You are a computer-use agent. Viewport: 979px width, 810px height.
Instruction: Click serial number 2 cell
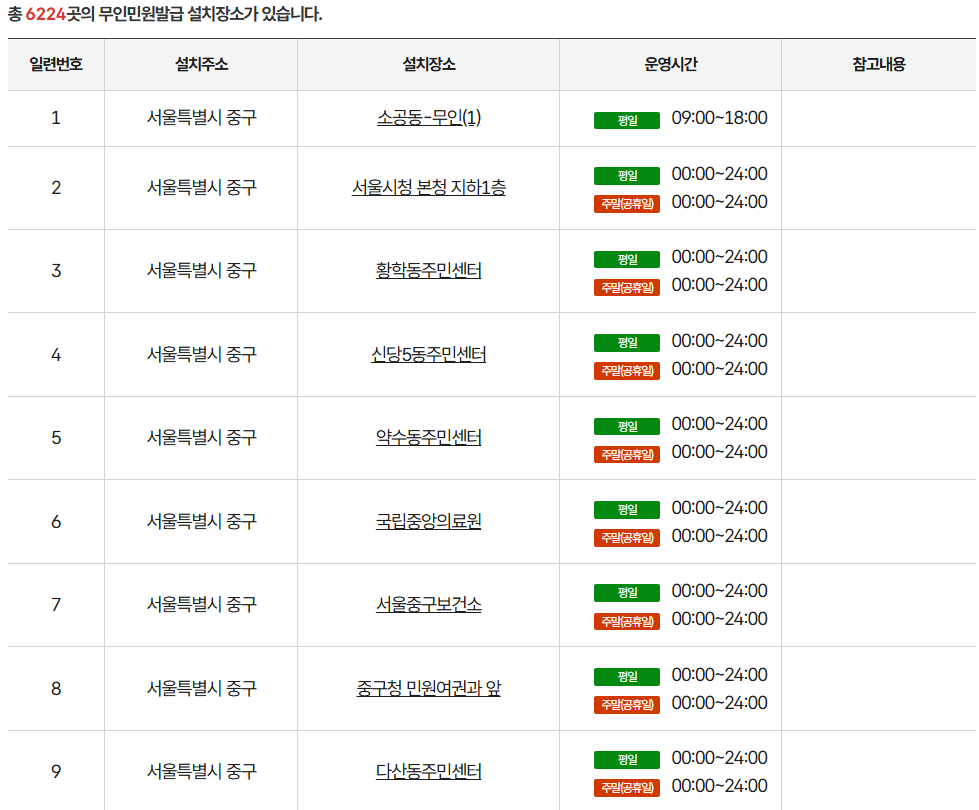[x=56, y=188]
